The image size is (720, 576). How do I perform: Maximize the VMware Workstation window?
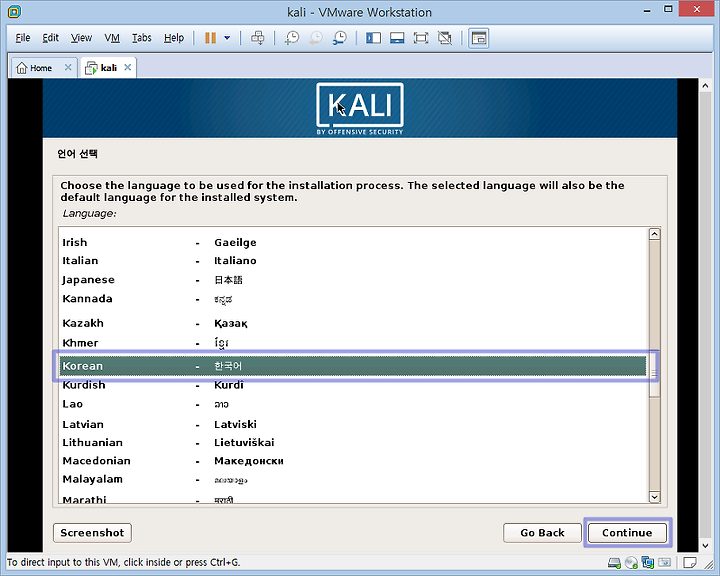click(668, 9)
